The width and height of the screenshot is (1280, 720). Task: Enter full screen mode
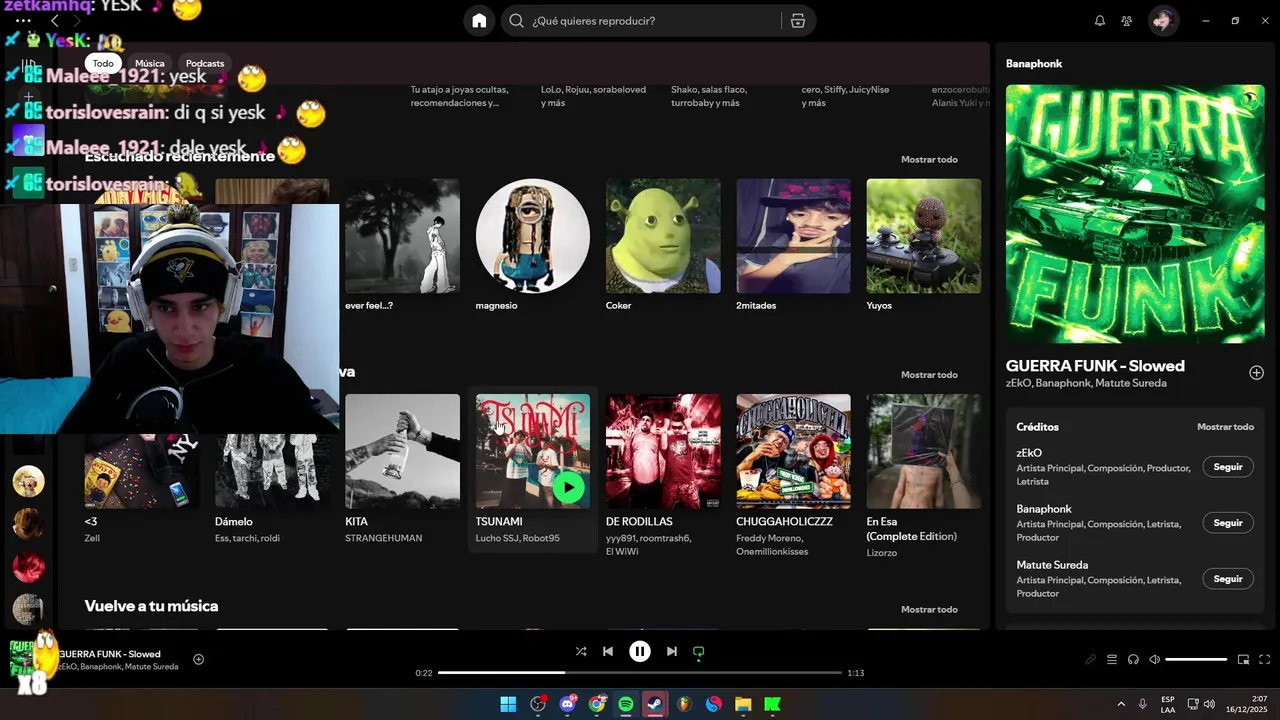1265,660
